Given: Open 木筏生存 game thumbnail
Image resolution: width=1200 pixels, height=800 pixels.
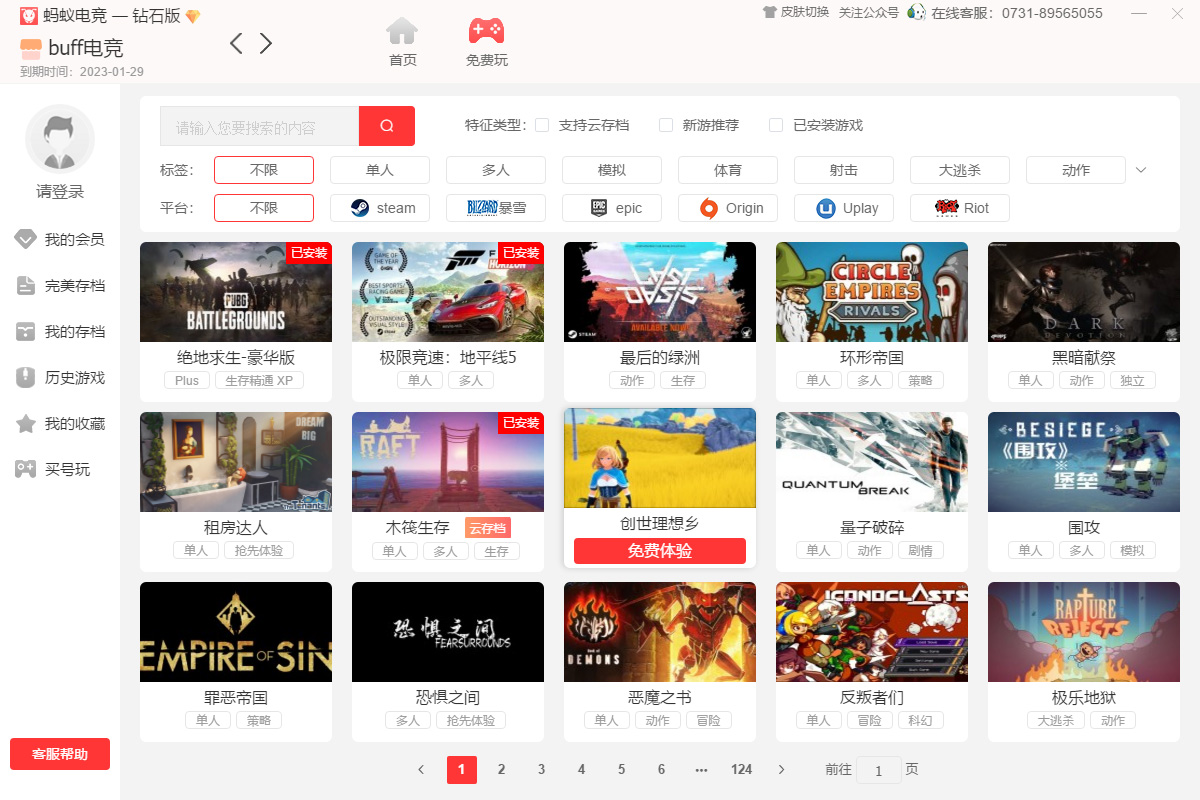Looking at the screenshot, I should click(448, 462).
